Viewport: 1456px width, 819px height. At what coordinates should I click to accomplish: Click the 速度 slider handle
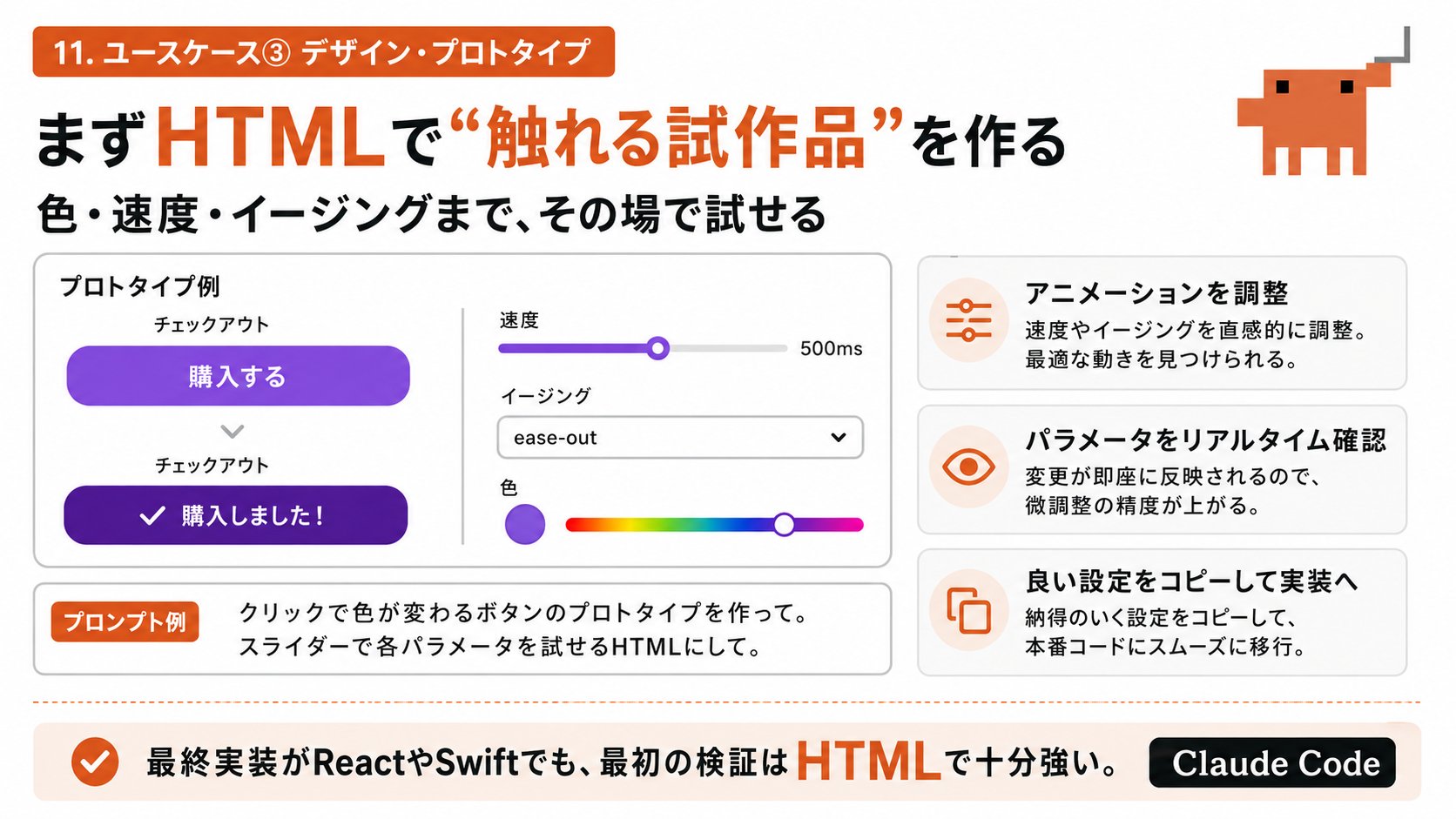coord(658,348)
